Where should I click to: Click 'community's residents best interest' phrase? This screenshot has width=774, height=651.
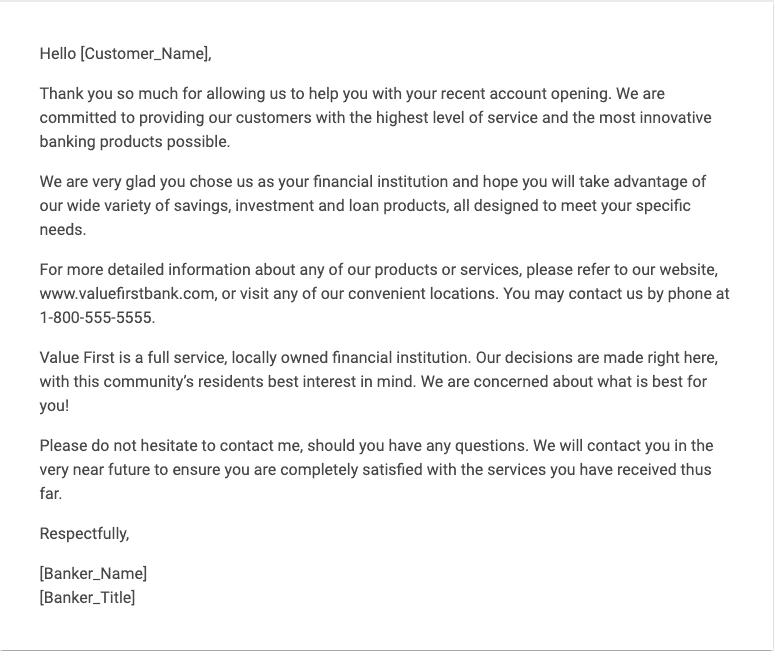tap(230, 382)
